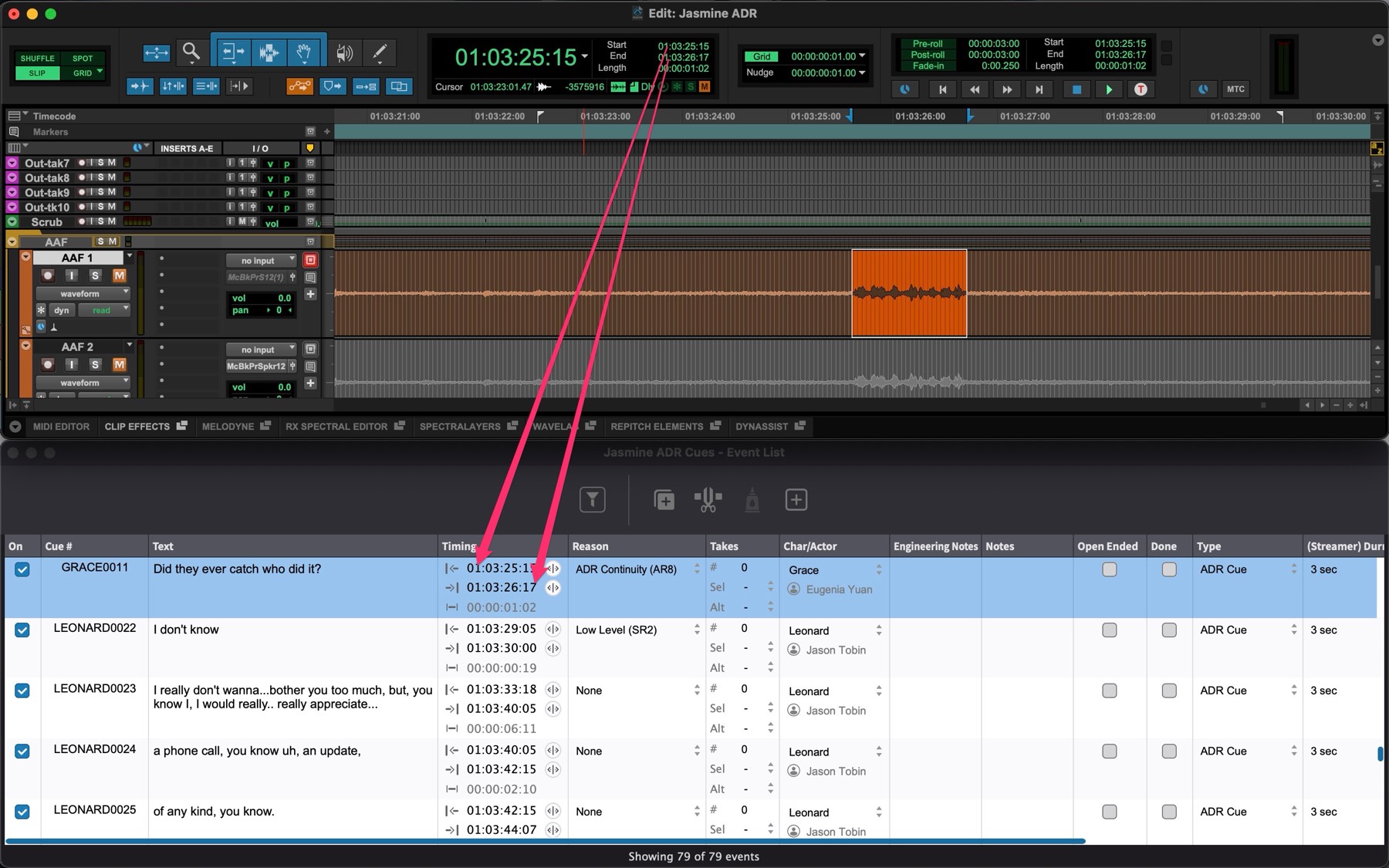Open the Grid value dropdown
Image resolution: width=1389 pixels, height=868 pixels.
pyautogui.click(x=861, y=56)
